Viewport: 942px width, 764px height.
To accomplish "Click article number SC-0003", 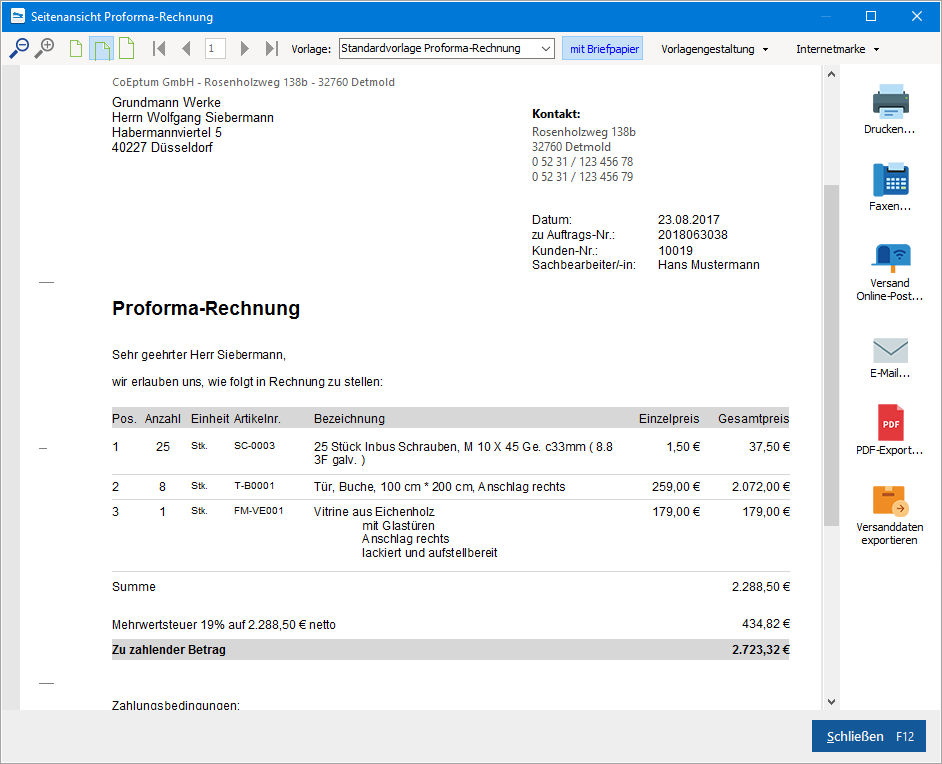I will click(255, 446).
